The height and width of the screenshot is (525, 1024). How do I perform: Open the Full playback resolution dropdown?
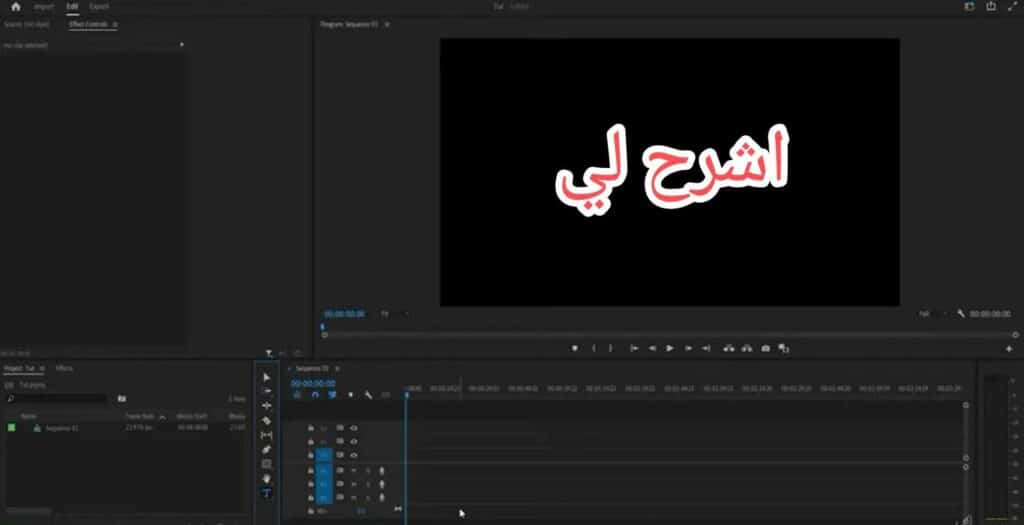pyautogui.click(x=932, y=314)
